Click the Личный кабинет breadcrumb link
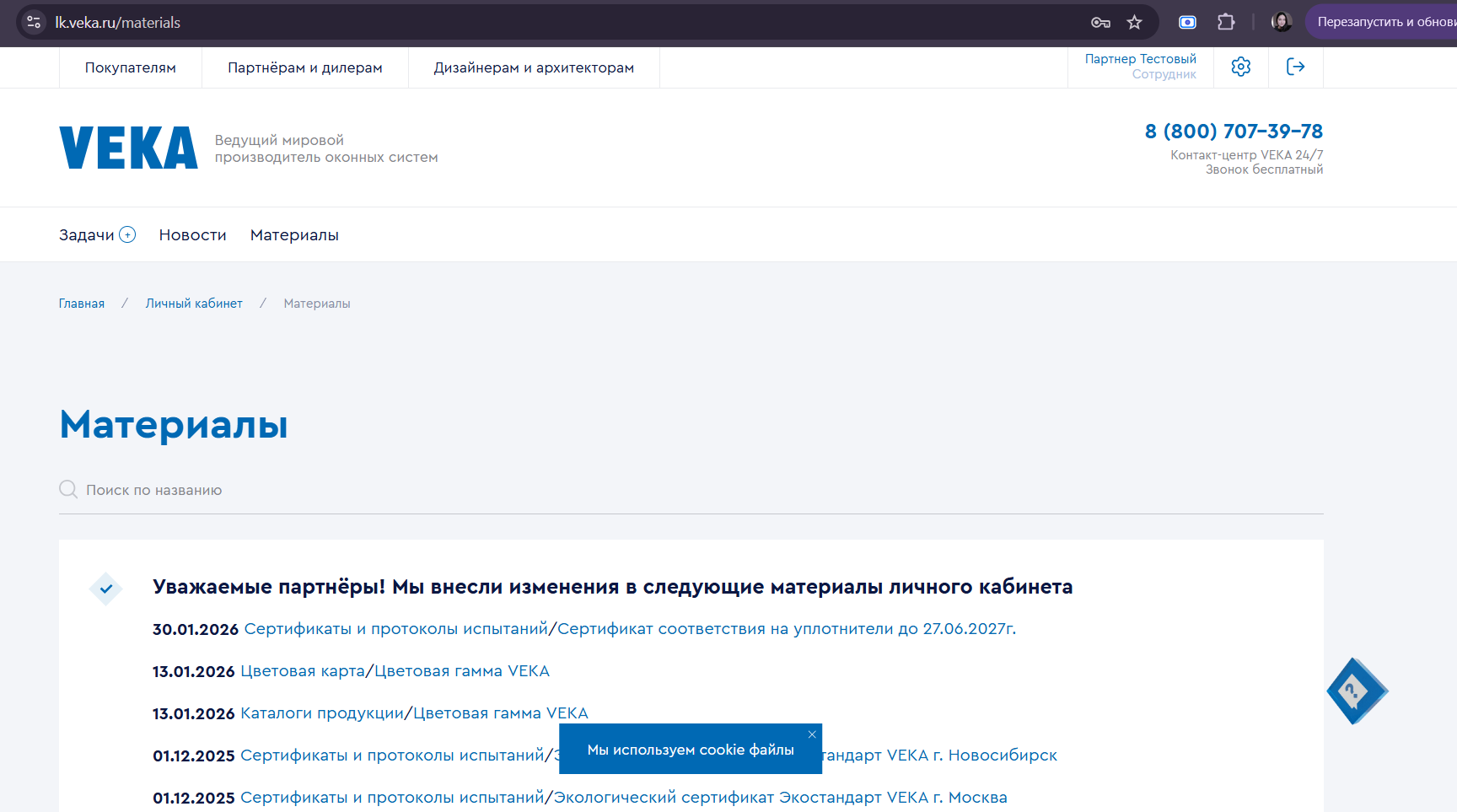Screen dimensions: 1457x812 click(194, 304)
